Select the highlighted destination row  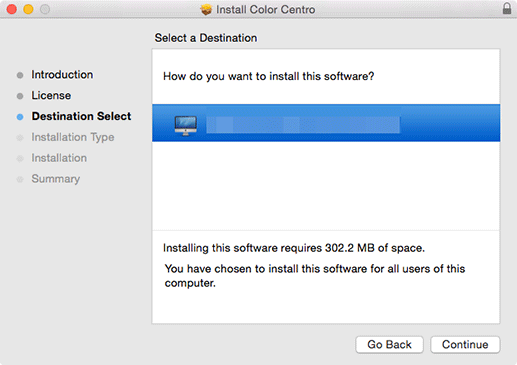[326, 123]
